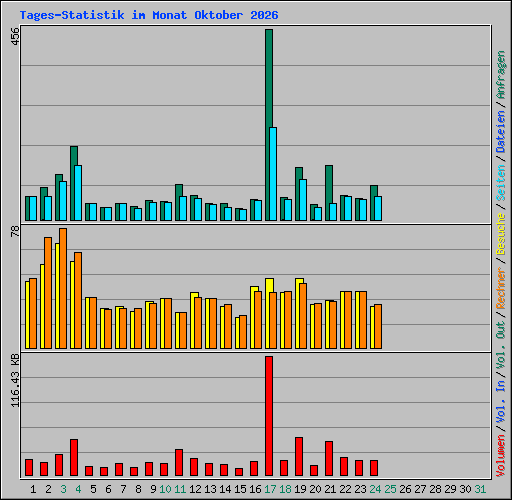Click the "Besuche" legend word
The image size is (512, 500).
coord(501,234)
